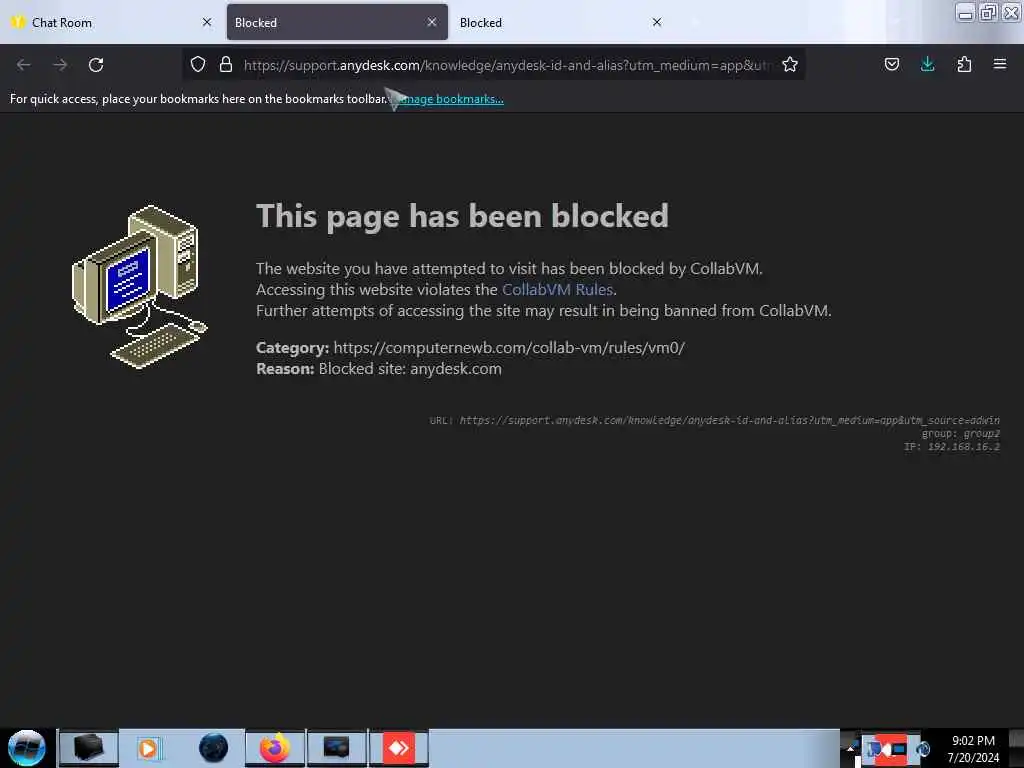The width and height of the screenshot is (1024, 768).
Task: Close the active Blocked tab
Action: tap(432, 22)
